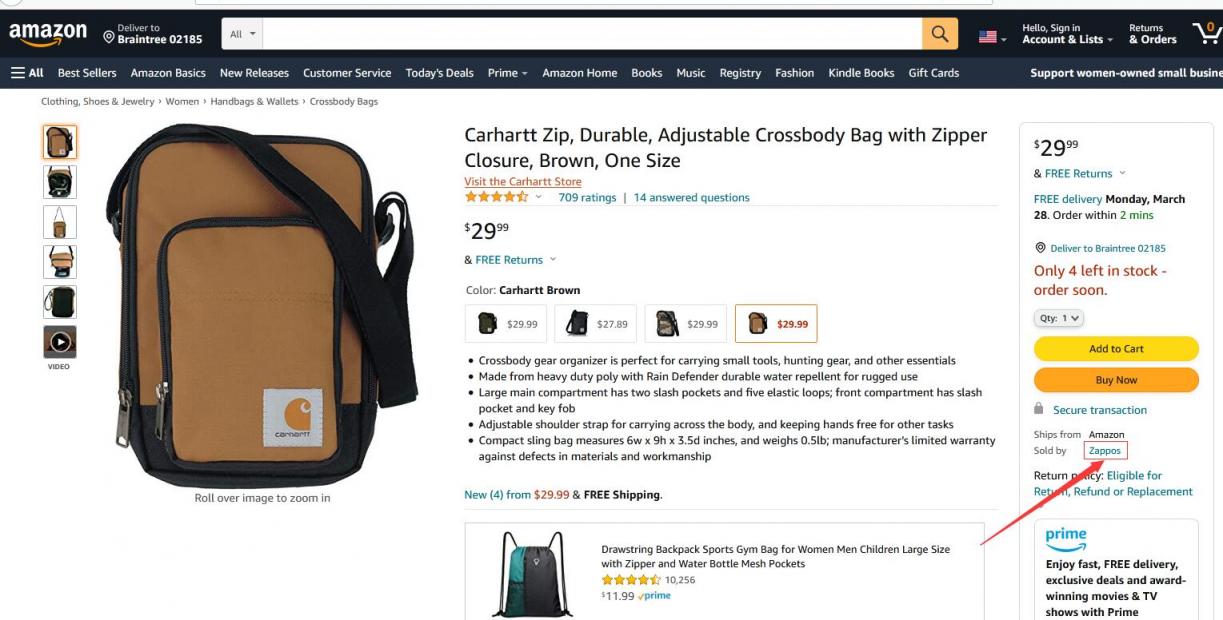1223x620 pixels.
Task: Go to Best Sellers
Action: (x=87, y=73)
